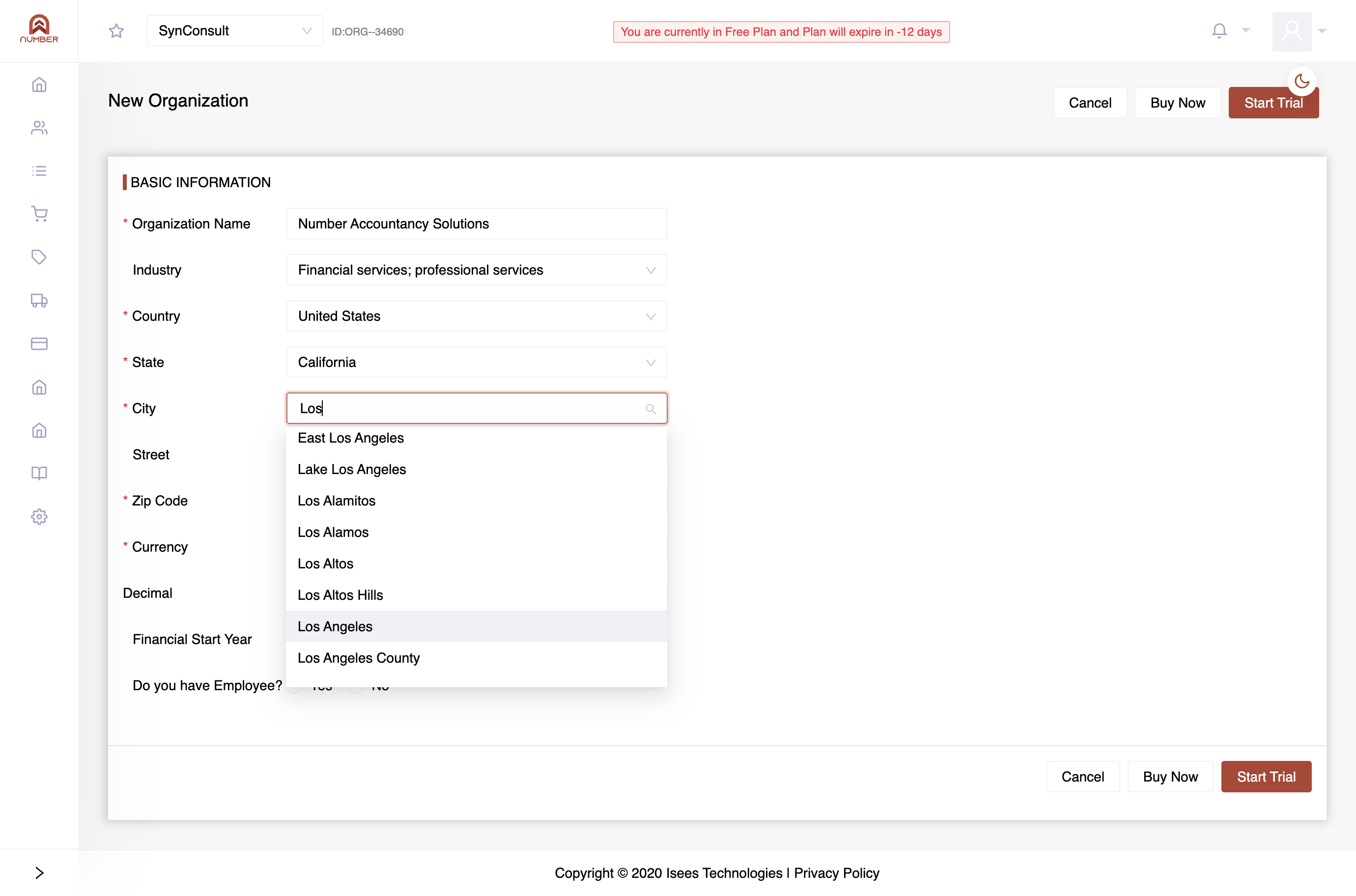Open the notifications bell icon

point(1219,30)
